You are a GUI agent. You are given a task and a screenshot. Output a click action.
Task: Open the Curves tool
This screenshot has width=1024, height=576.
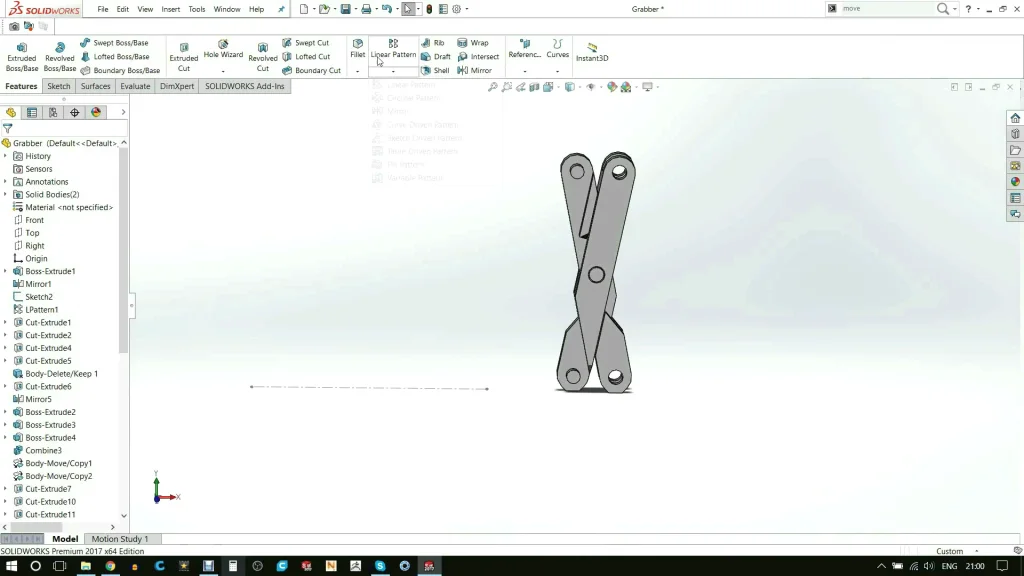point(557,49)
